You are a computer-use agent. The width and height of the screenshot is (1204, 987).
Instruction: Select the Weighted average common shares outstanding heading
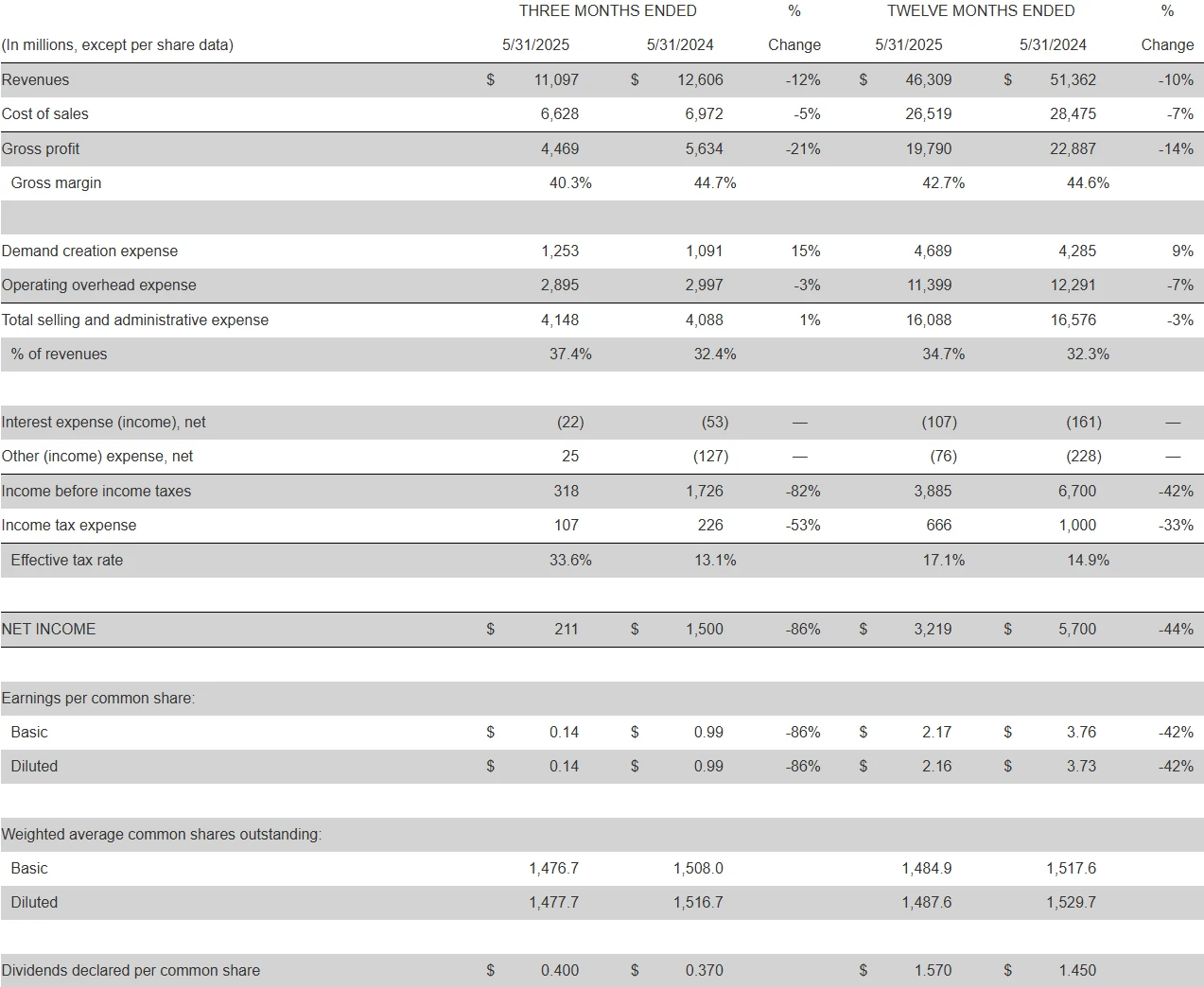(x=162, y=835)
